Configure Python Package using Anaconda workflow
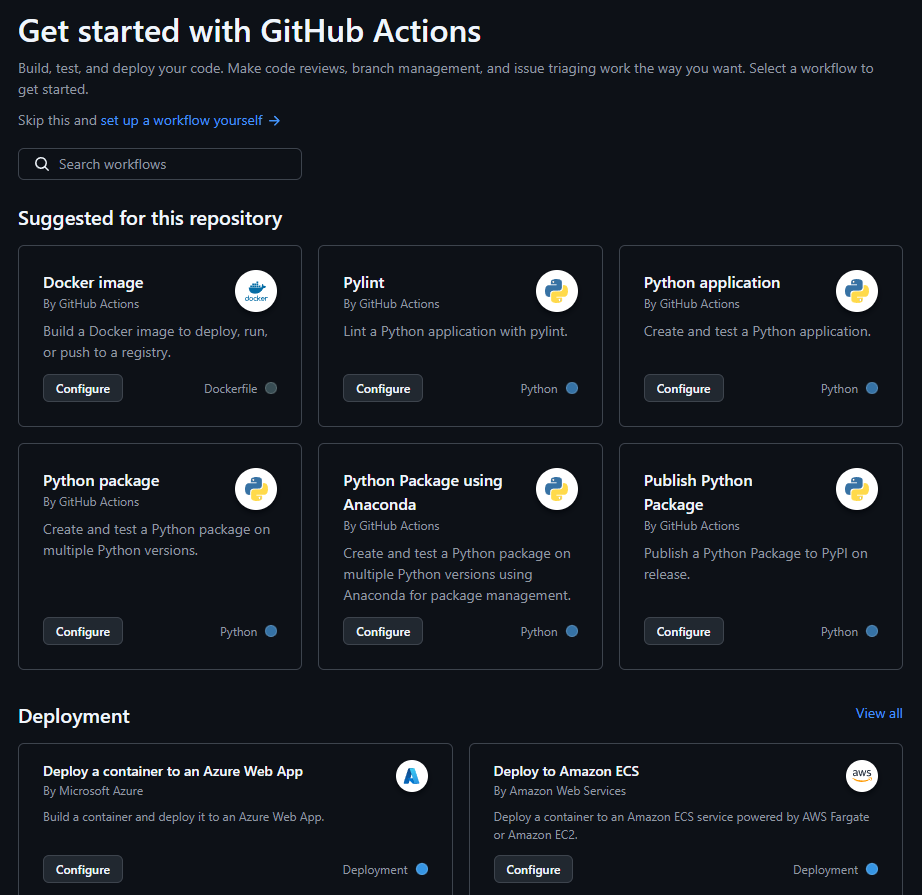The width and height of the screenshot is (922, 895). (383, 631)
